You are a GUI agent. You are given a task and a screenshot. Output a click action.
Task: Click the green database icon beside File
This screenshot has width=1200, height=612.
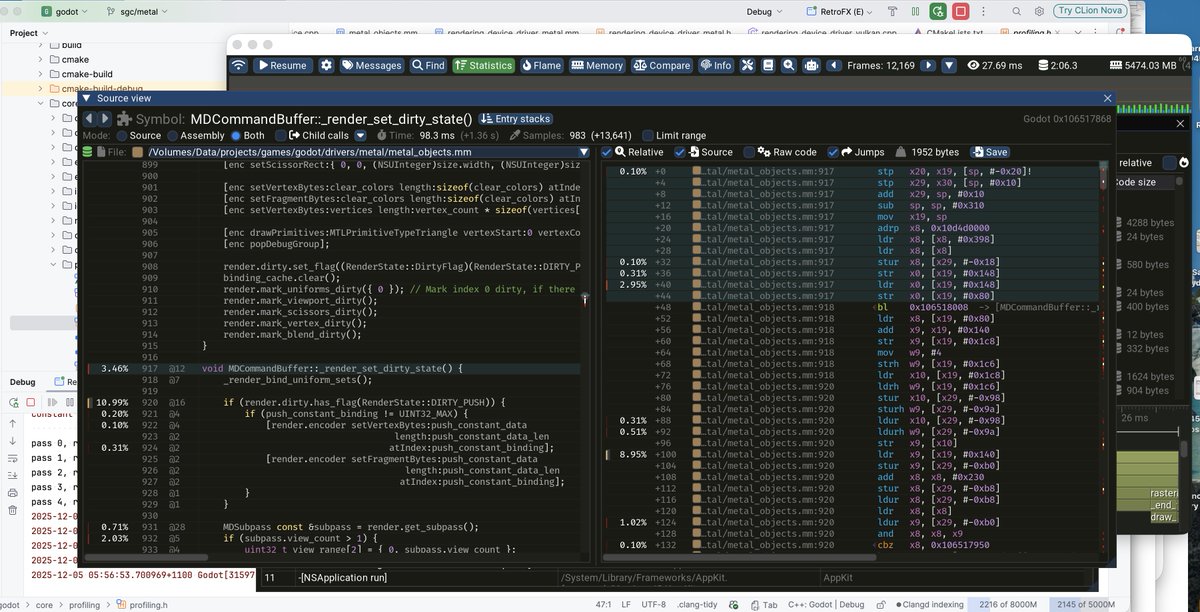point(87,152)
